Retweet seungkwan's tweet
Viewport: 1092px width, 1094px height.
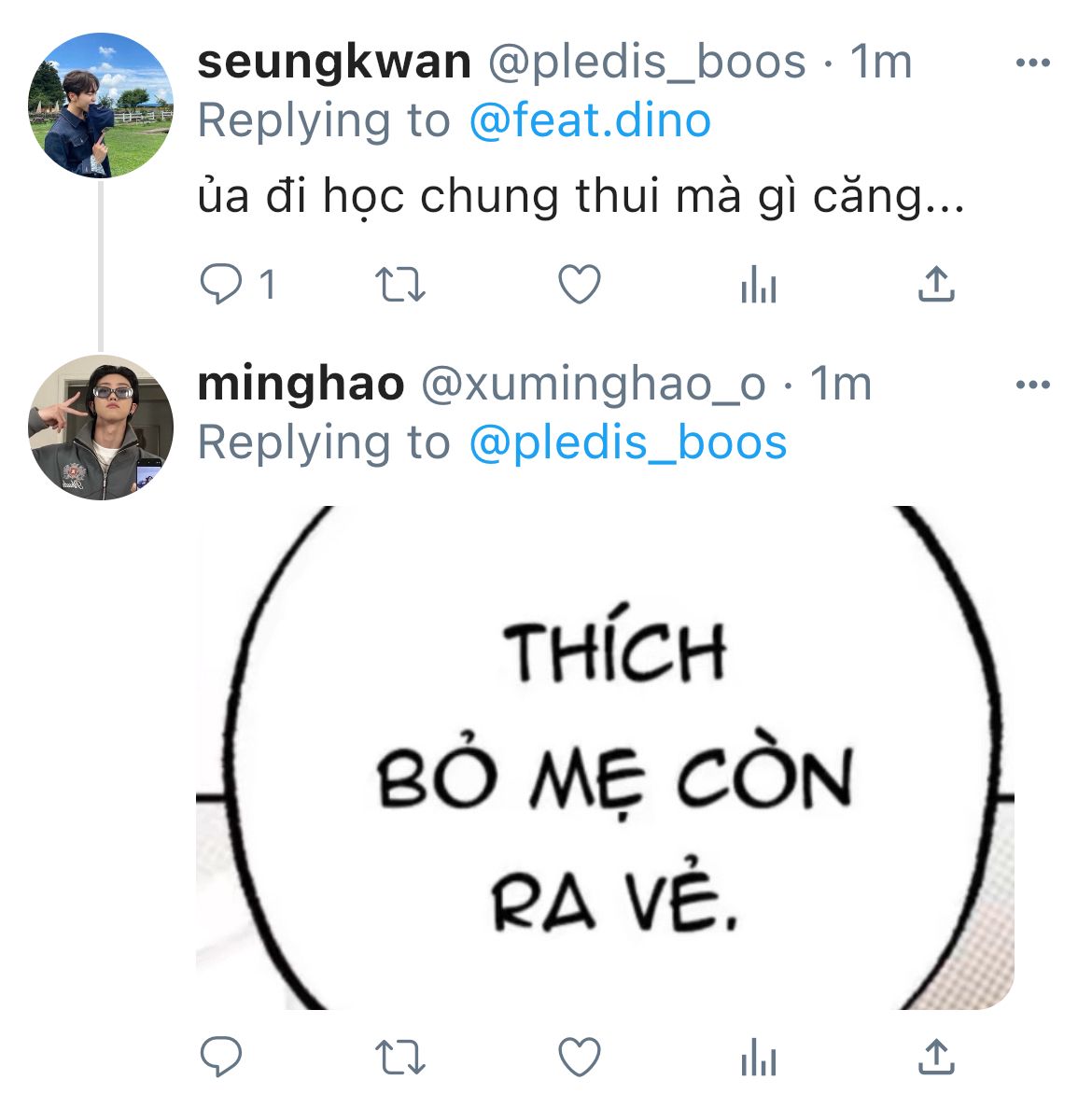pos(399,284)
